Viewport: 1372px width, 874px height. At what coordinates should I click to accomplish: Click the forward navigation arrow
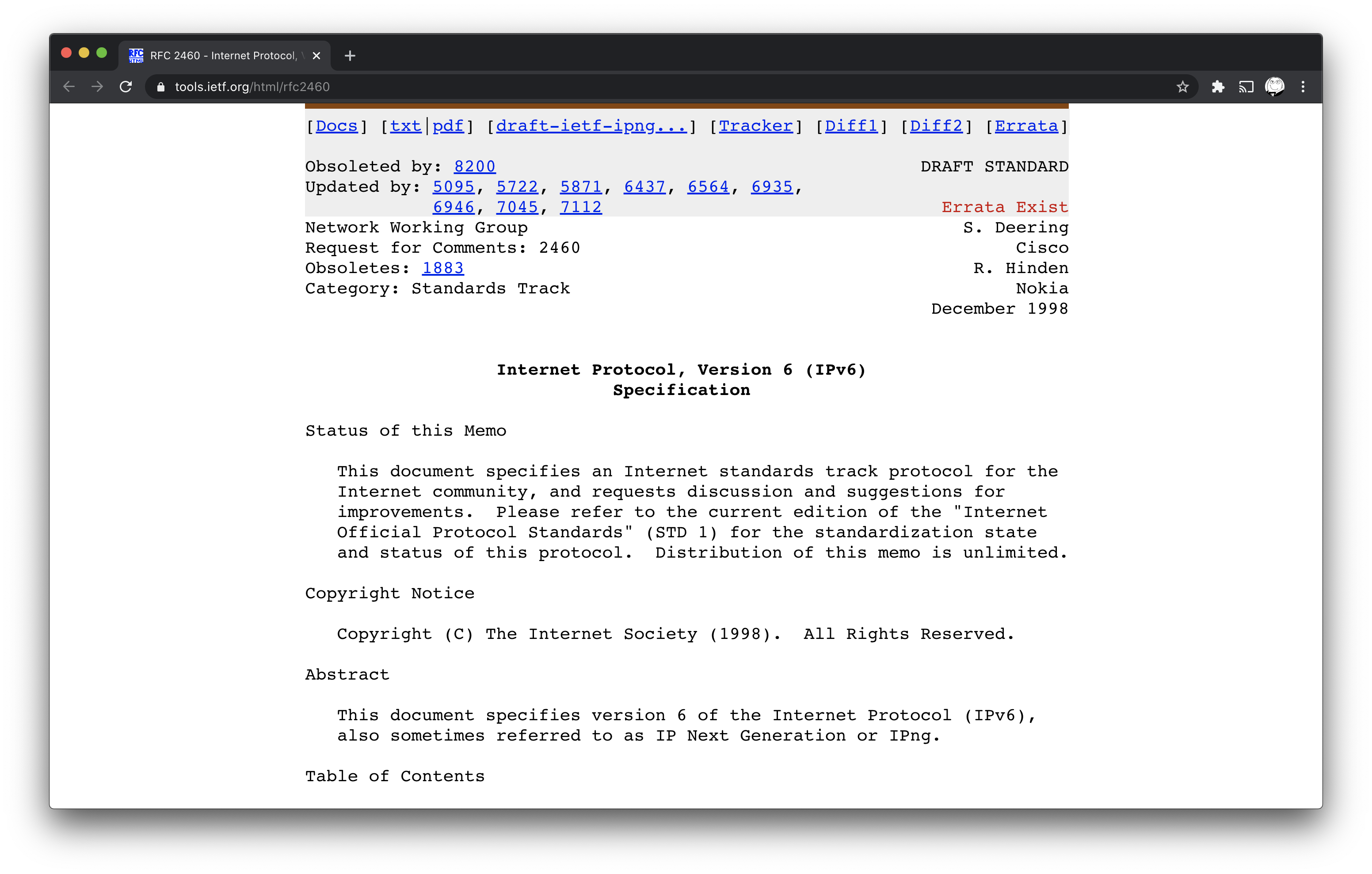pos(97,87)
